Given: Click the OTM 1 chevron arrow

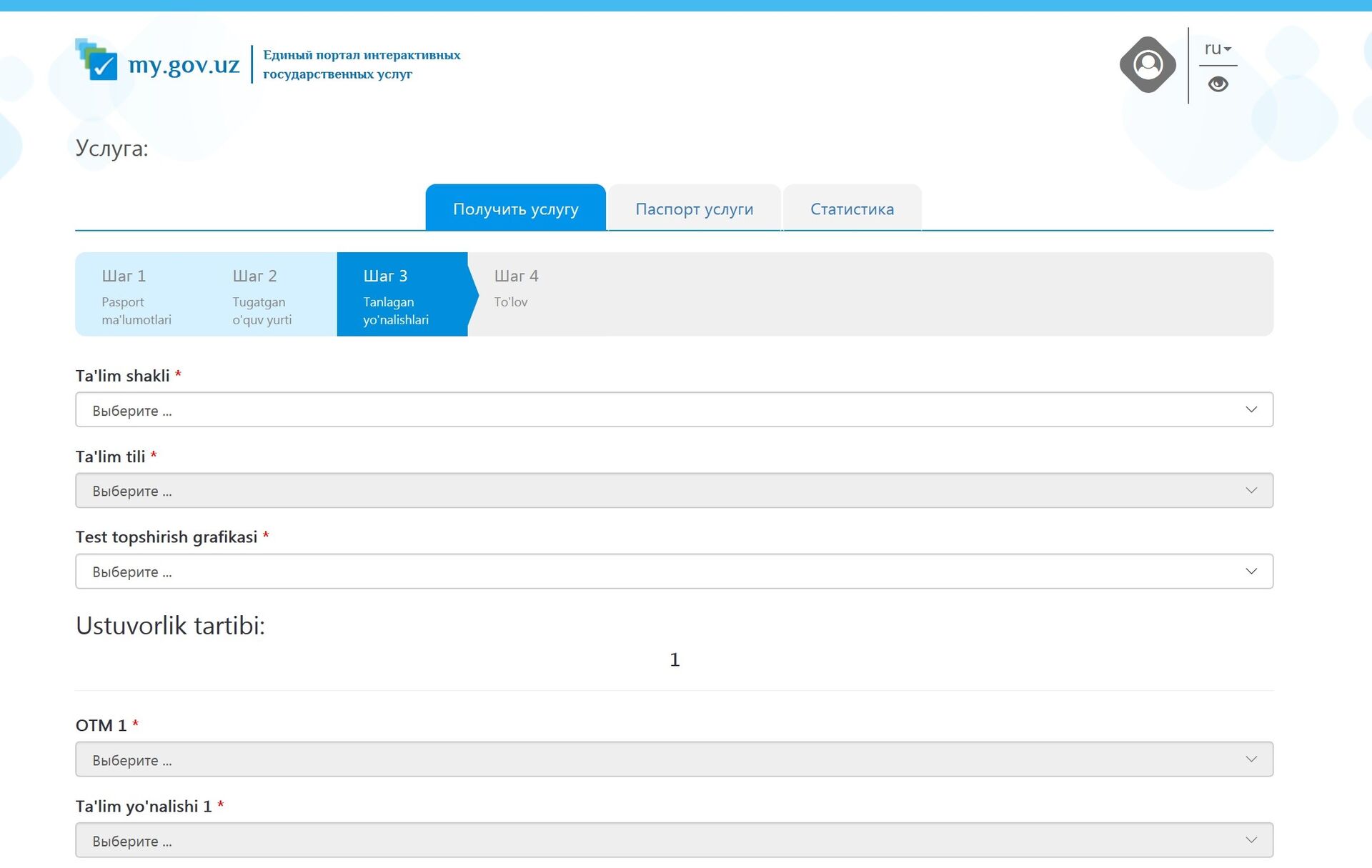Looking at the screenshot, I should click(1251, 759).
